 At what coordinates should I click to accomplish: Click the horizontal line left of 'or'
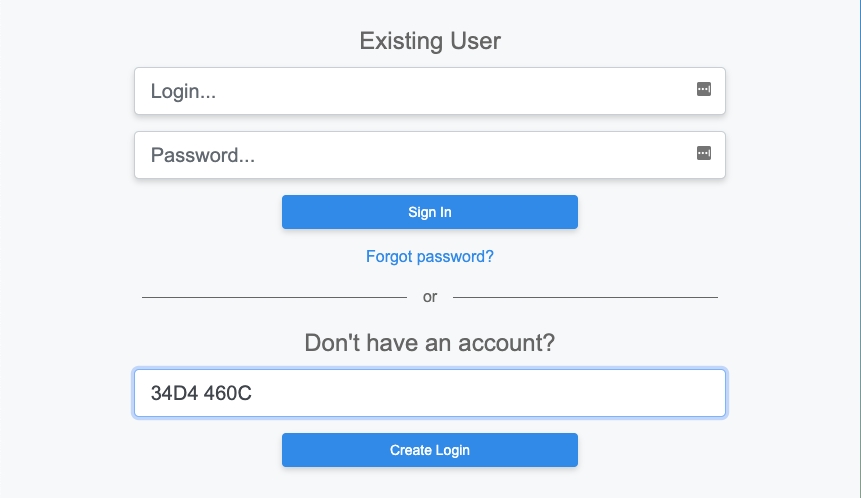pos(275,297)
